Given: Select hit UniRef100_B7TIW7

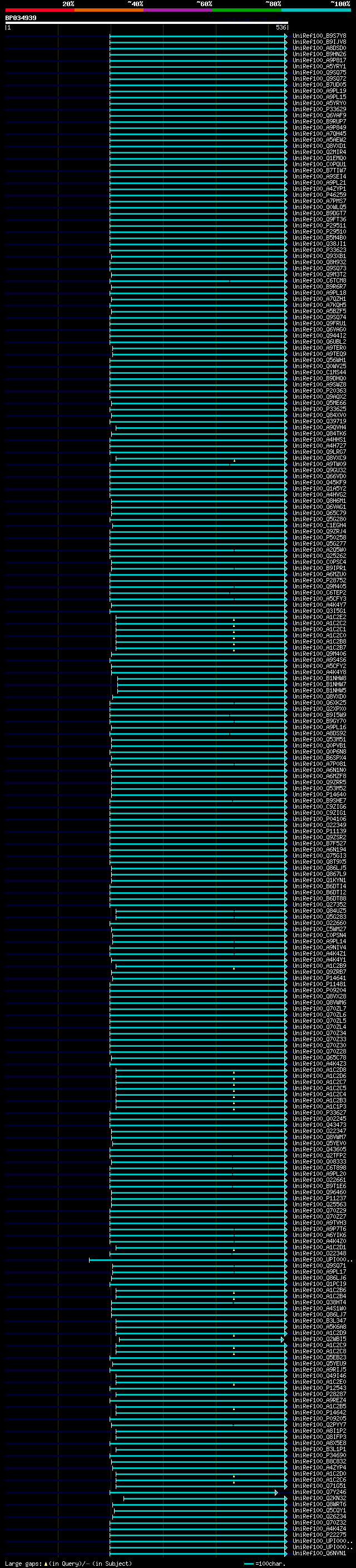Looking at the screenshot, I should point(319,170).
